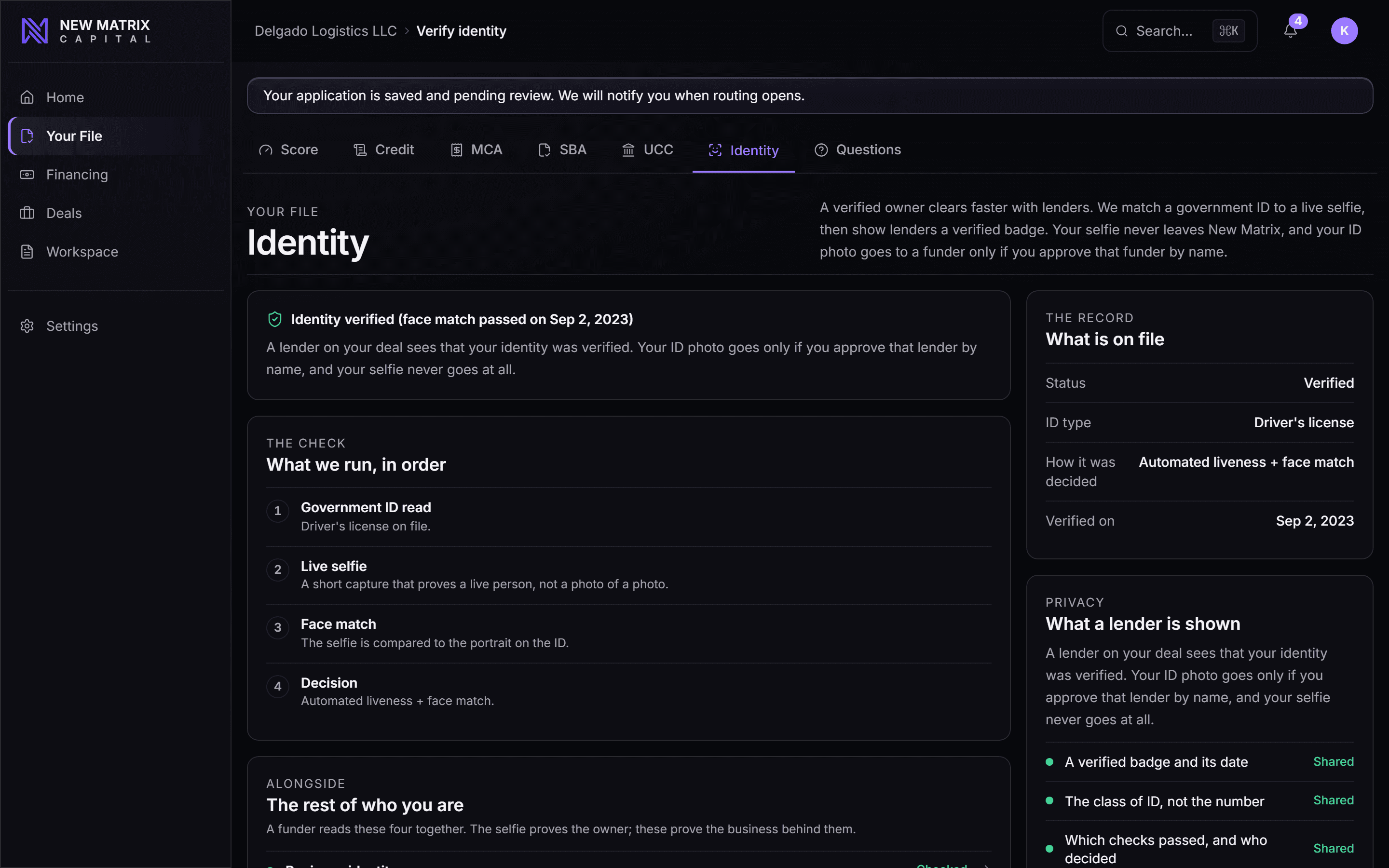This screenshot has width=1389, height=868.
Task: Switch to the Score tab
Action: pos(288,150)
